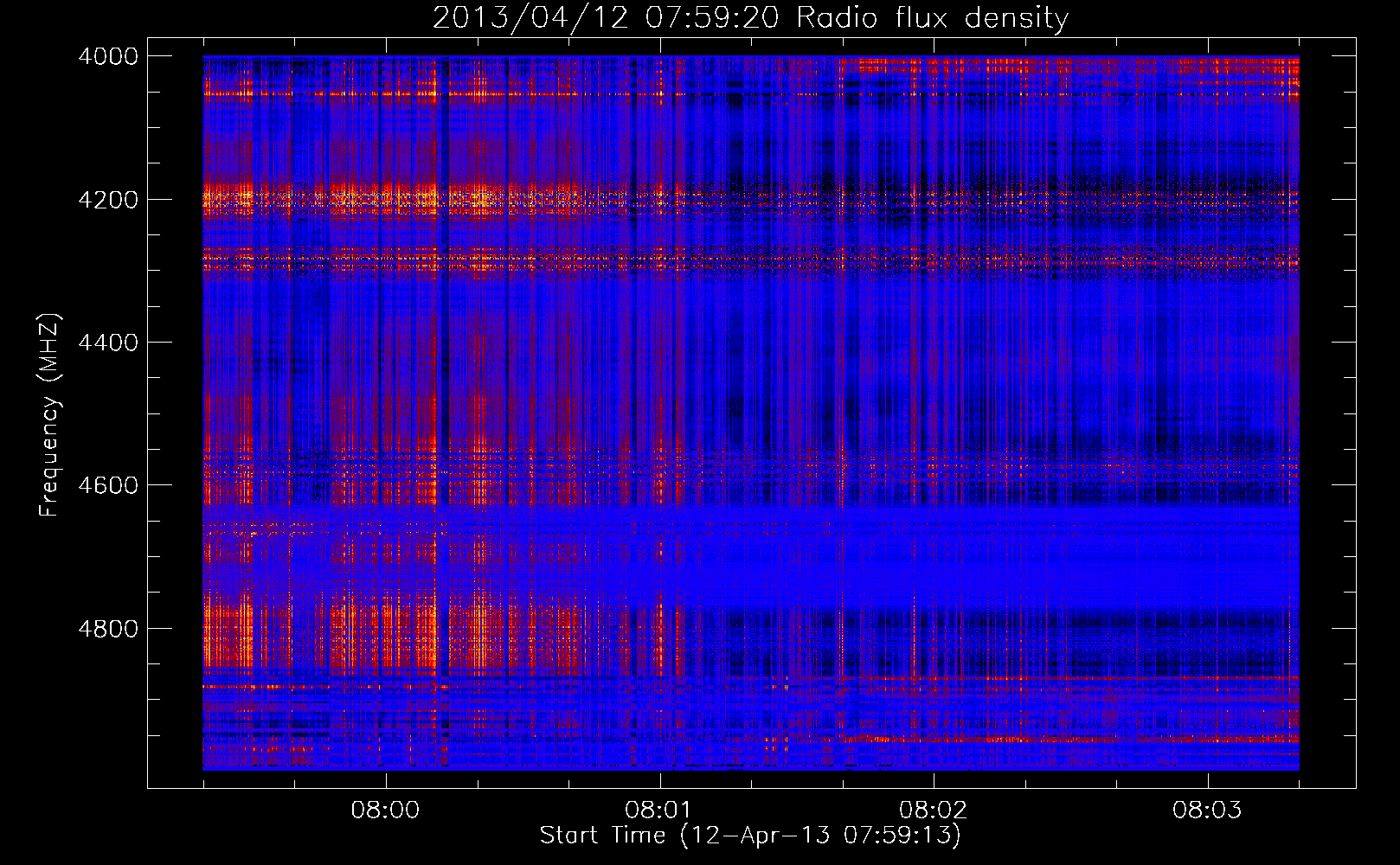Click the 08:01 time axis label

click(660, 811)
